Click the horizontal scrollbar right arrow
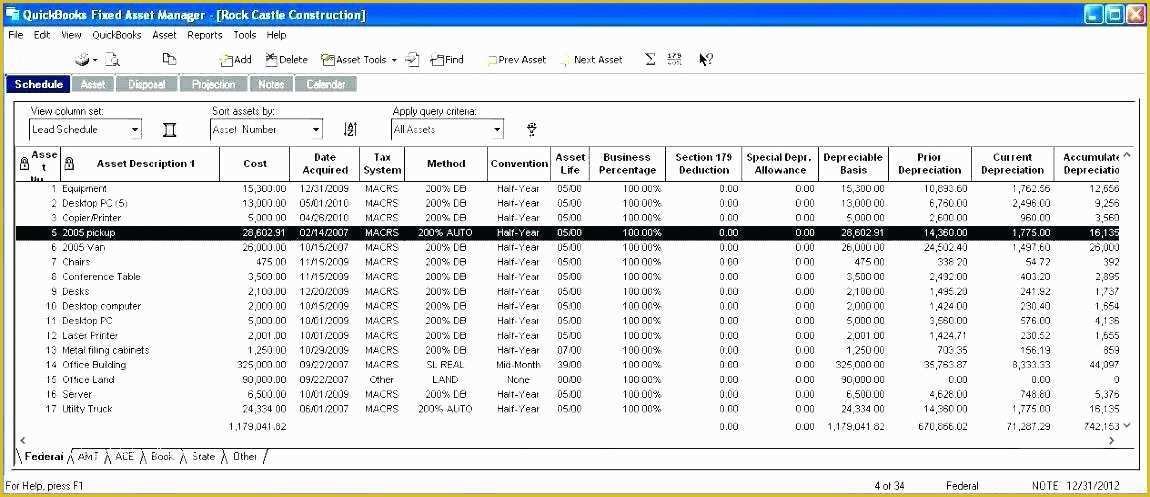1150x497 pixels. (x=1111, y=441)
